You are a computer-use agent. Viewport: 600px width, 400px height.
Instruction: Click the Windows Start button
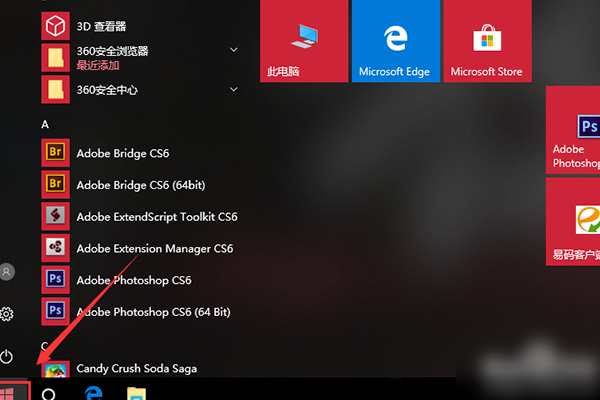pyautogui.click(x=12, y=392)
